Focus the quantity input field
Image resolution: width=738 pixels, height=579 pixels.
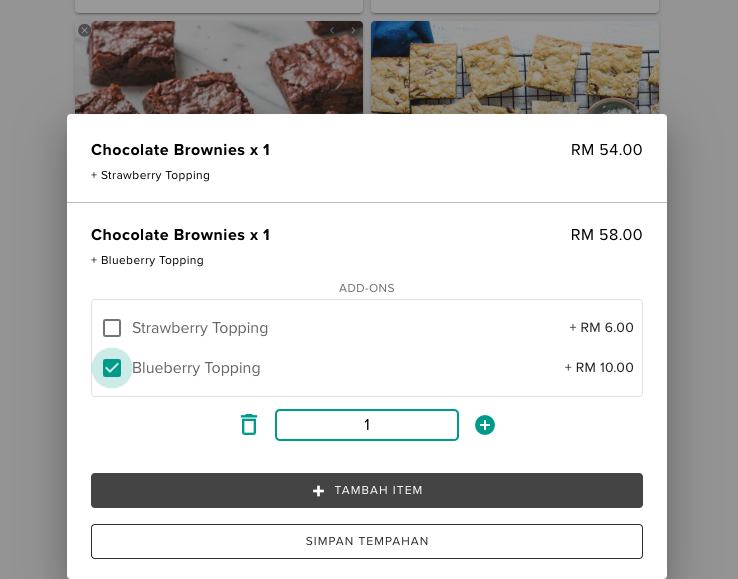366,425
